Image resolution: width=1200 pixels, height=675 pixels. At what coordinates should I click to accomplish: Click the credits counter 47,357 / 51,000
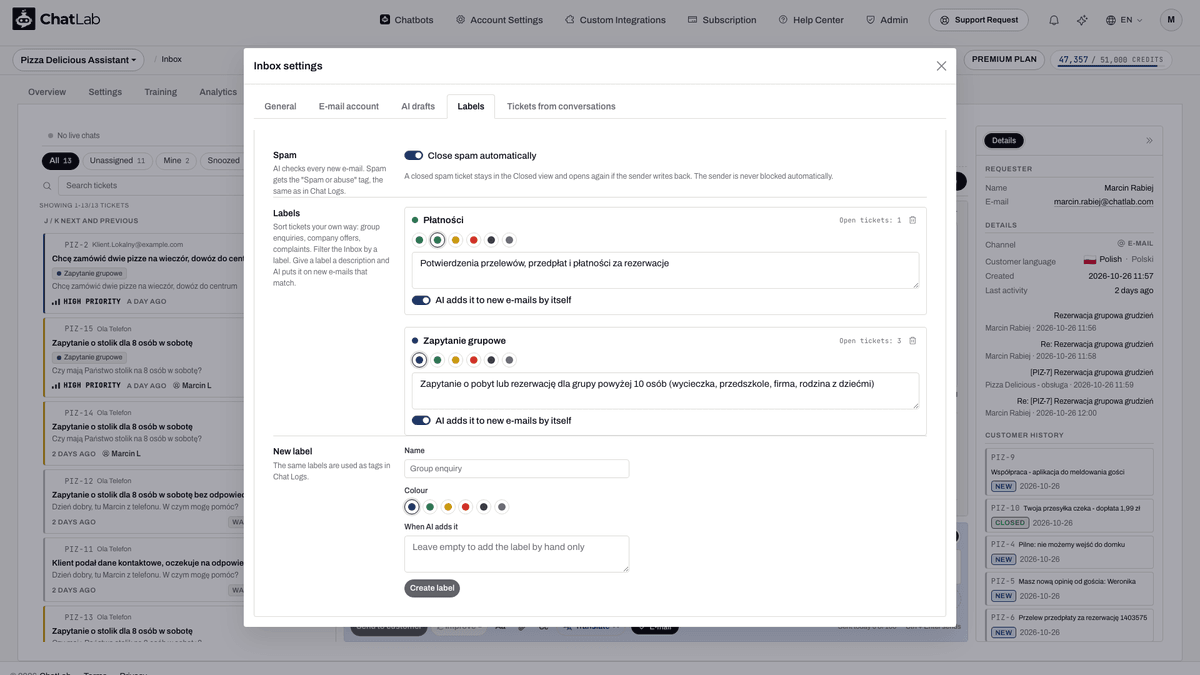[1111, 60]
